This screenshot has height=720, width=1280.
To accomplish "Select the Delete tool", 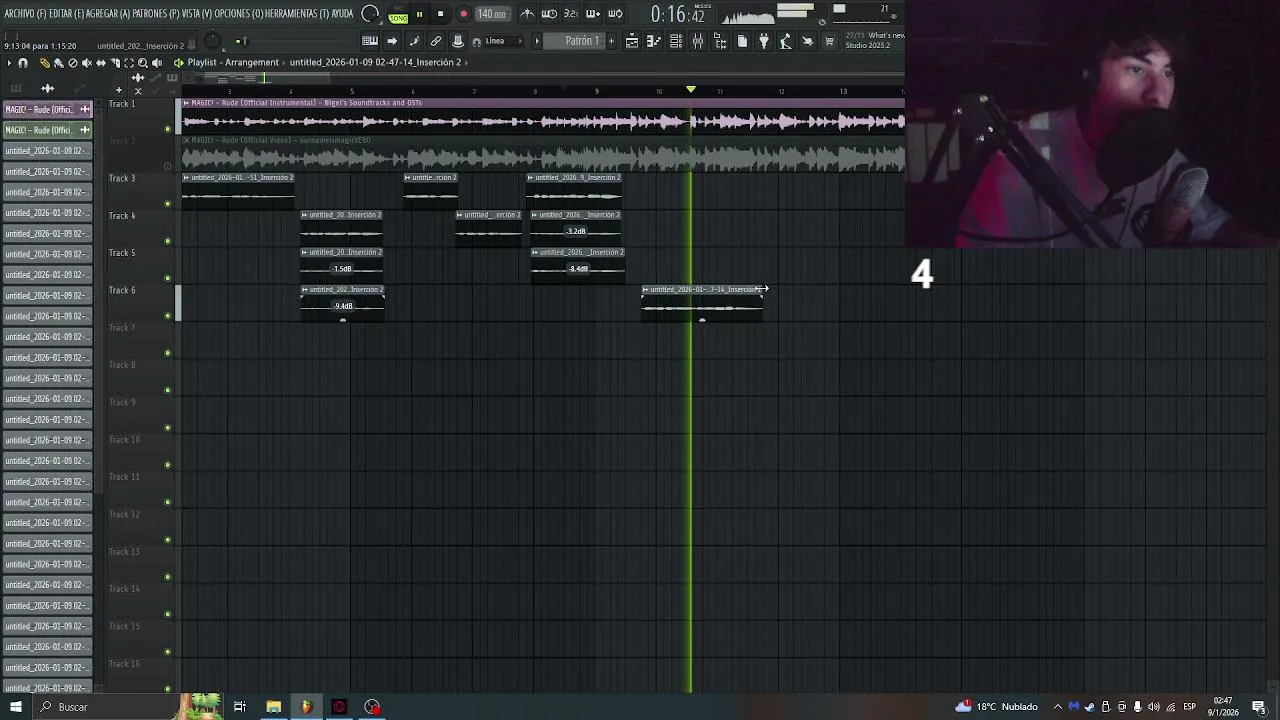I will click(x=73, y=63).
